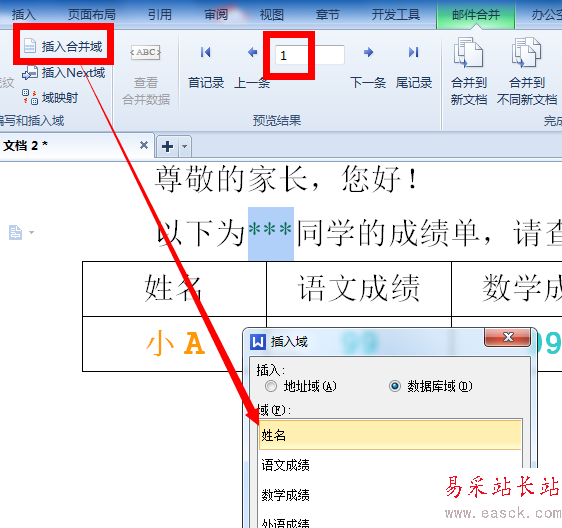
Task: Click View Merged Data (查看合并数据) ABC icon
Action: [146, 52]
